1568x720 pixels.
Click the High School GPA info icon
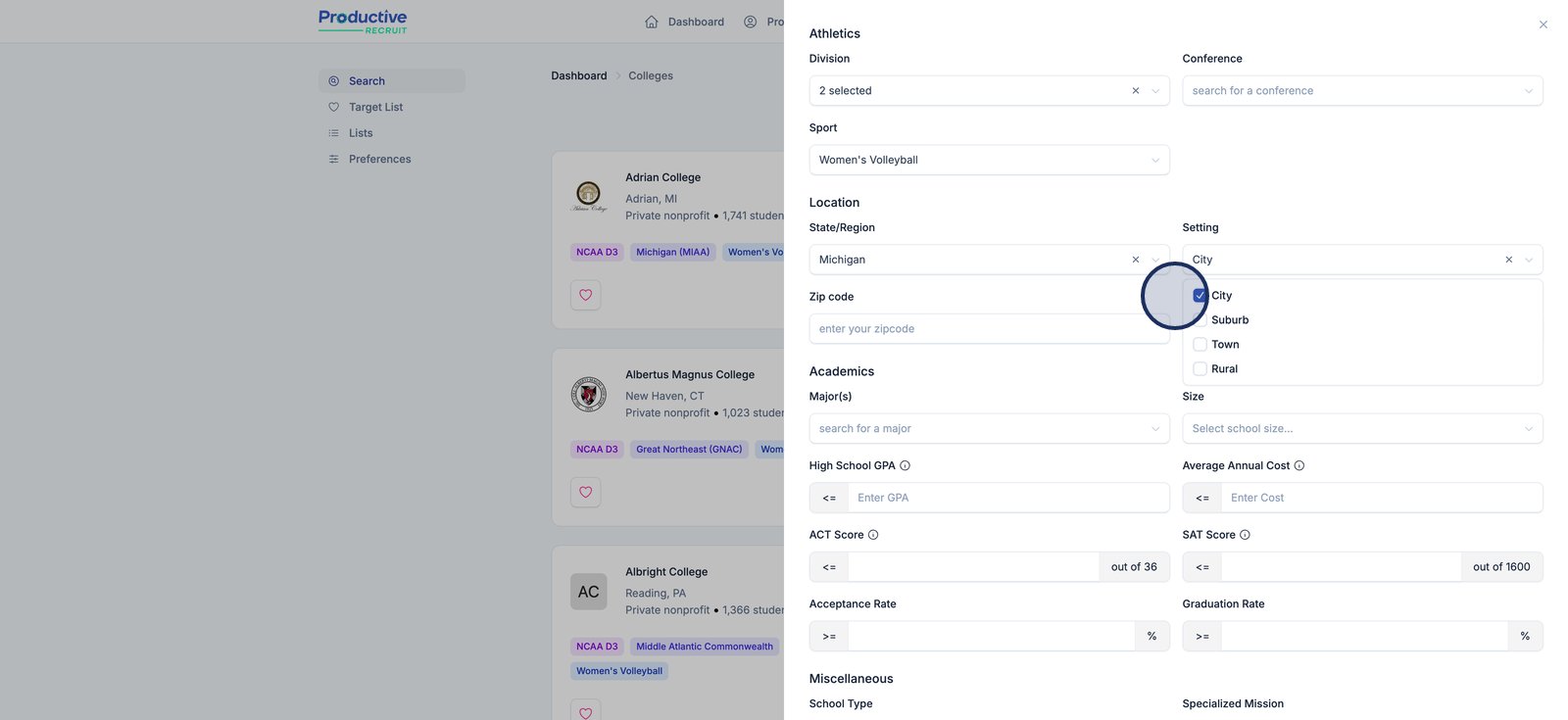(905, 466)
